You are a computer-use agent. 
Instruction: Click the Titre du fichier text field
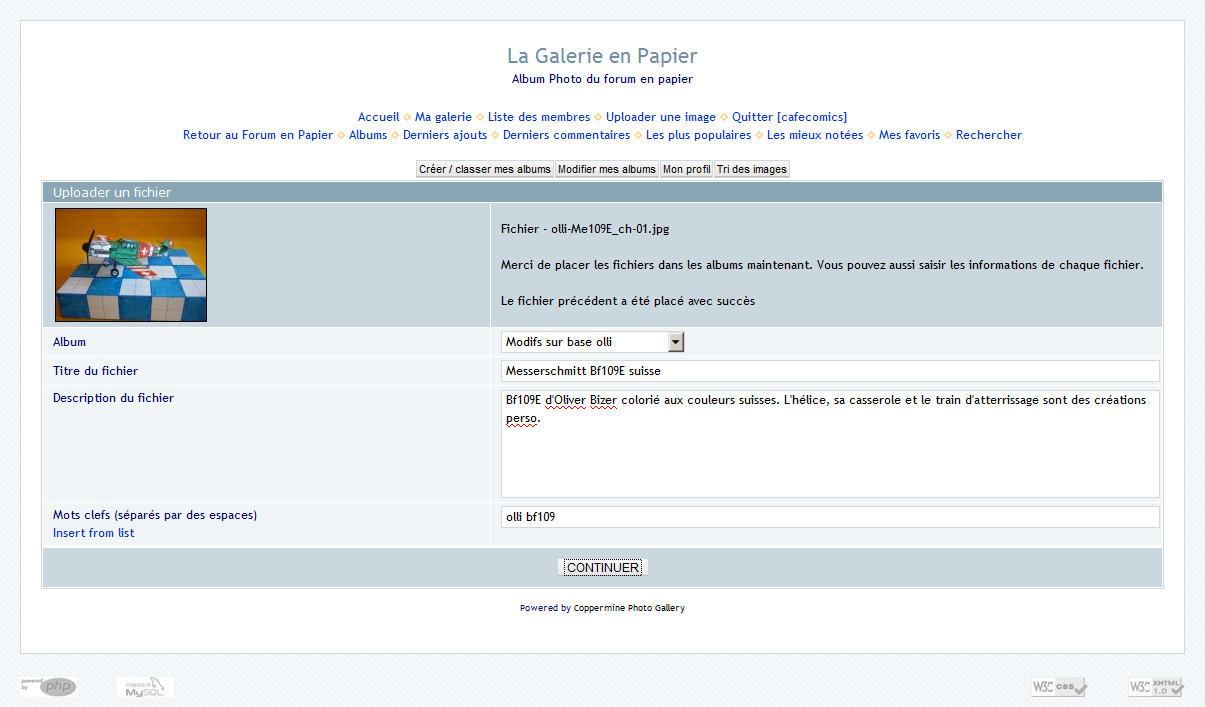point(829,371)
